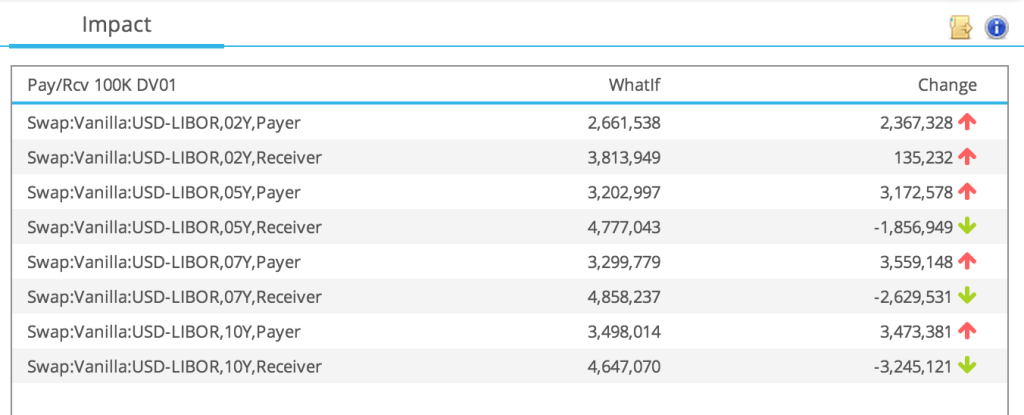Sort by the WhatIf column header

[634, 86]
